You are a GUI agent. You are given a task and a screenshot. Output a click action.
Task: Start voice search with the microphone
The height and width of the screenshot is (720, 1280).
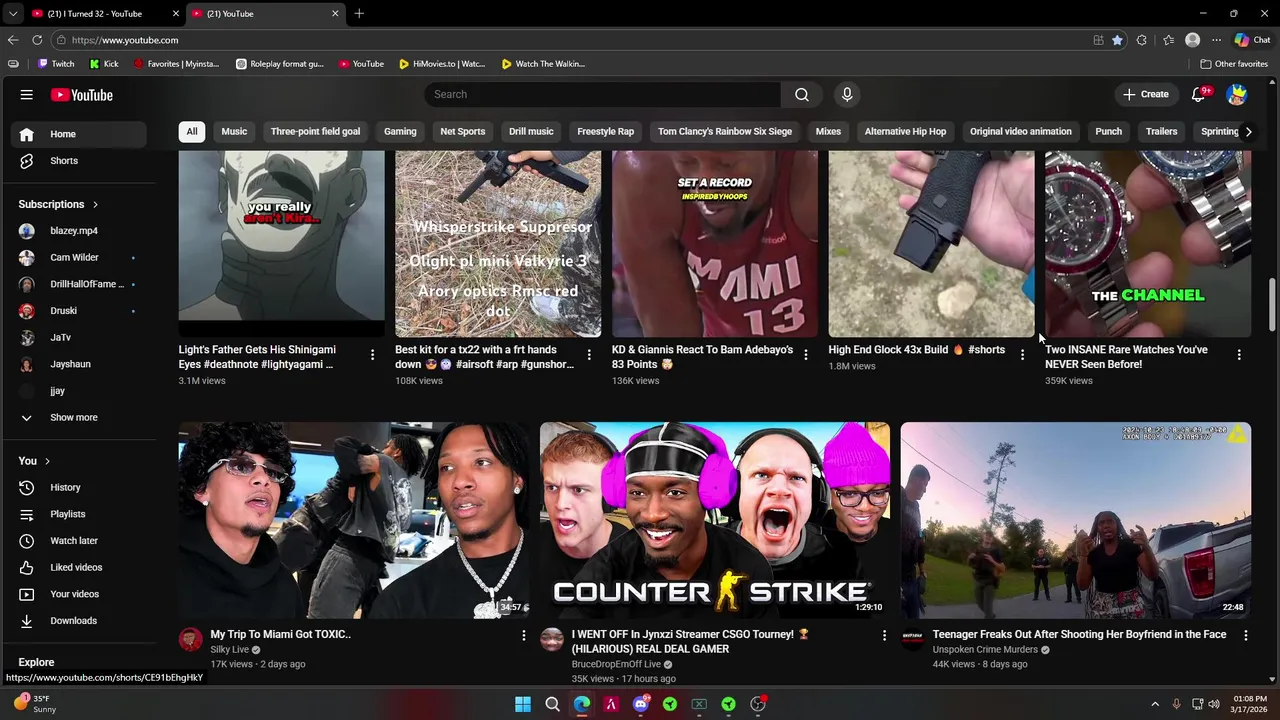(x=847, y=94)
